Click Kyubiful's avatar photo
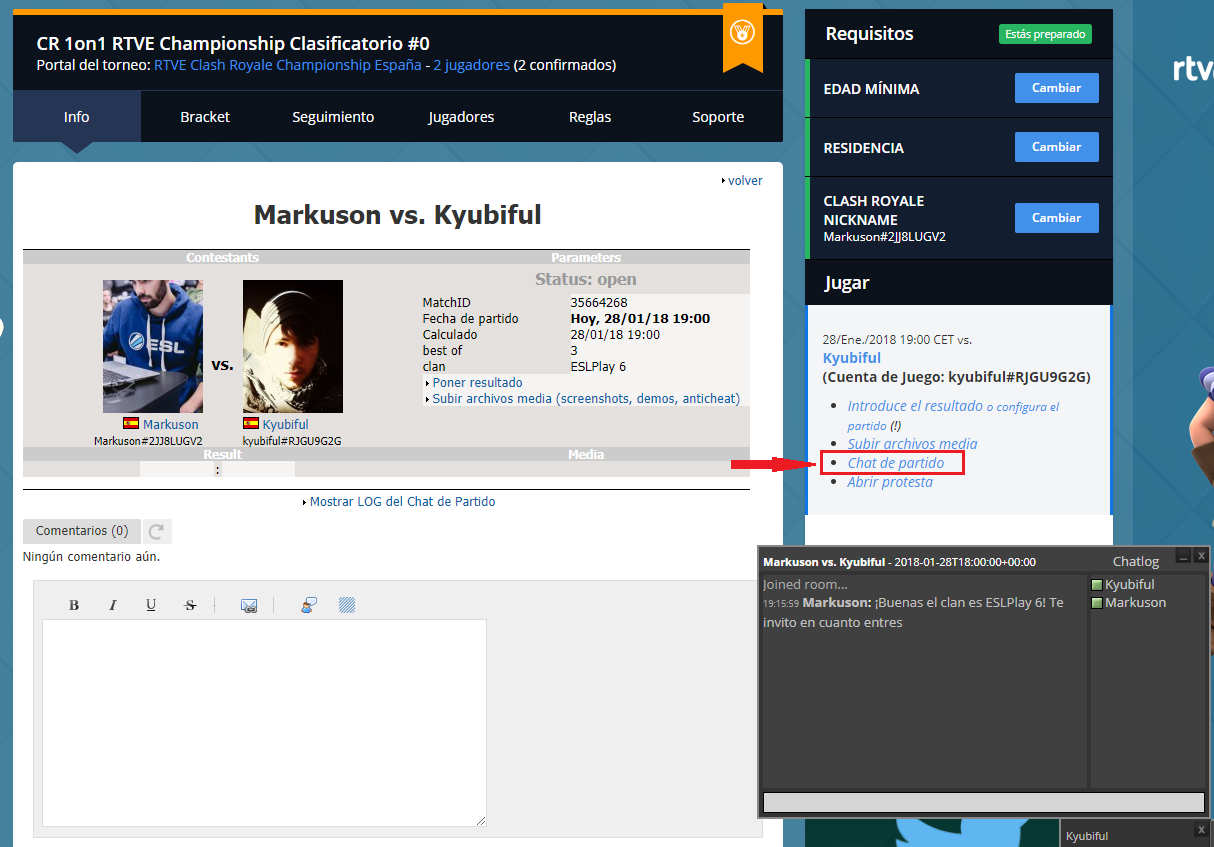 click(293, 346)
